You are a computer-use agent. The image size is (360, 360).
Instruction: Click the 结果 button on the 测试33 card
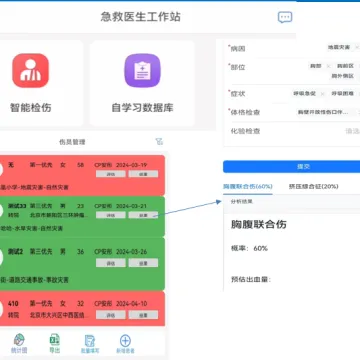[x=143, y=215]
